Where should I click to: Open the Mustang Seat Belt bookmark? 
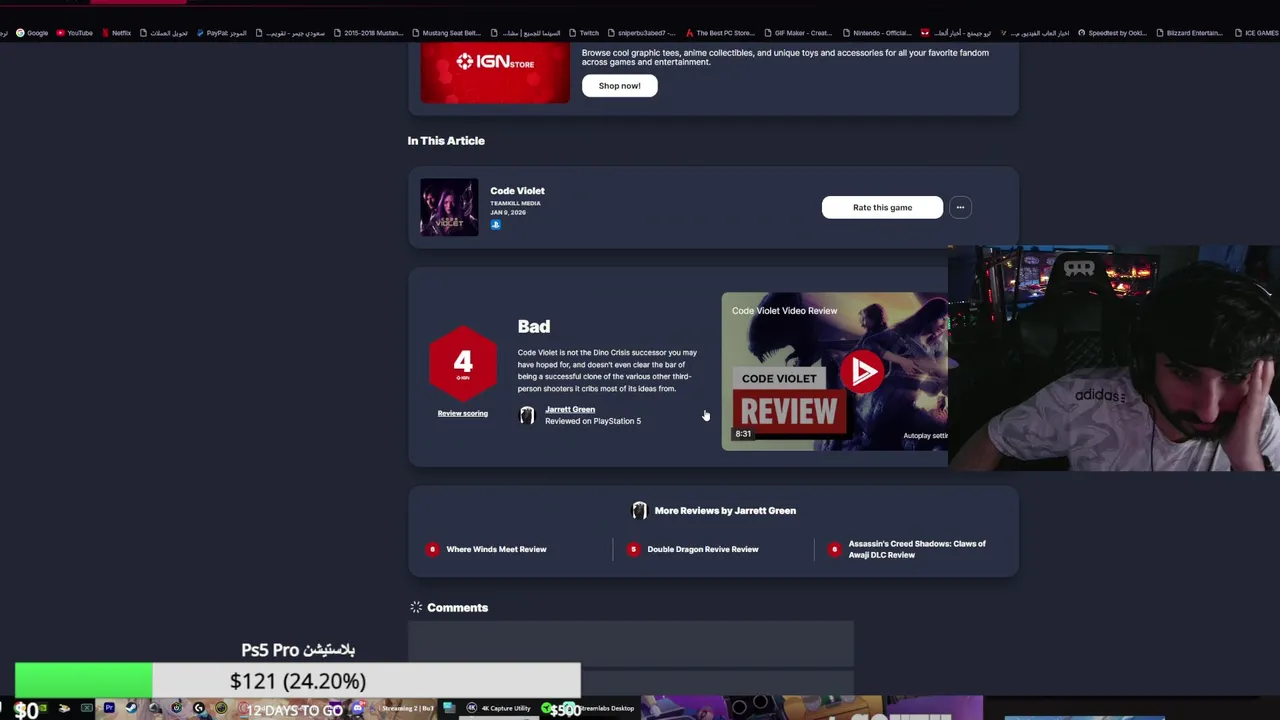coord(446,33)
